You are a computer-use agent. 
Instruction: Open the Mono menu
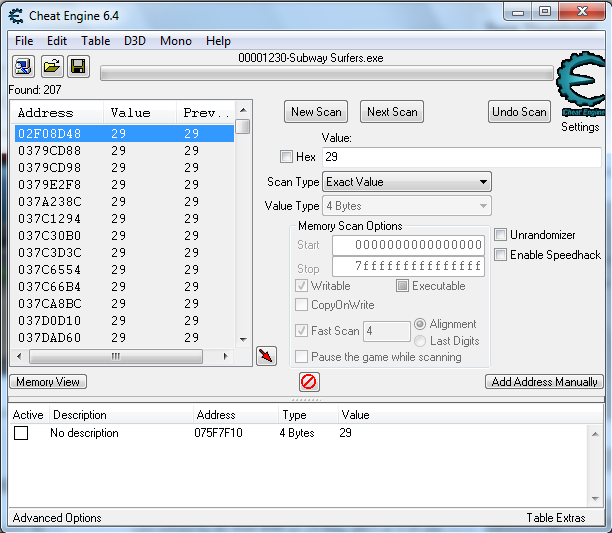176,41
